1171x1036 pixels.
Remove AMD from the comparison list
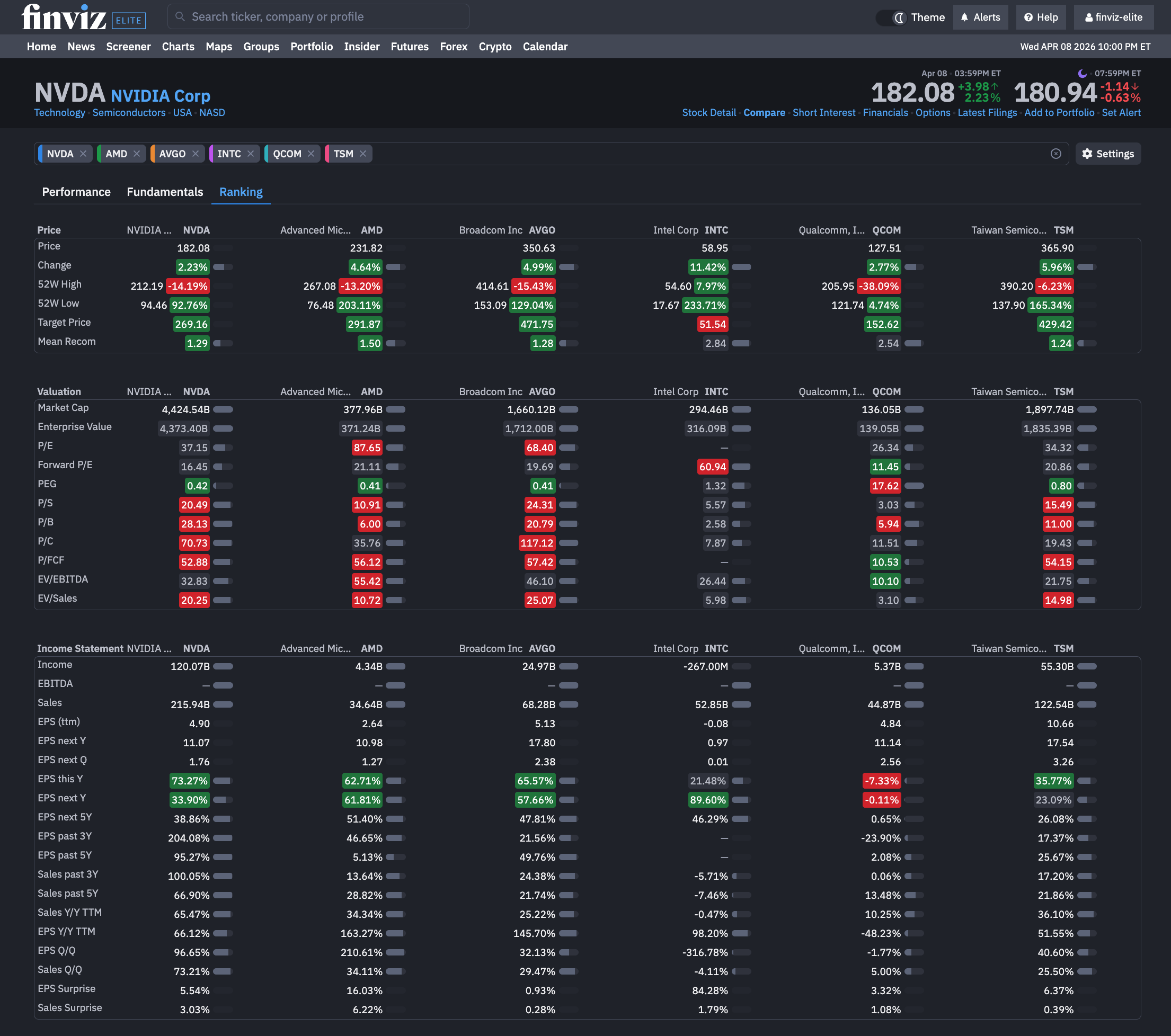point(136,154)
